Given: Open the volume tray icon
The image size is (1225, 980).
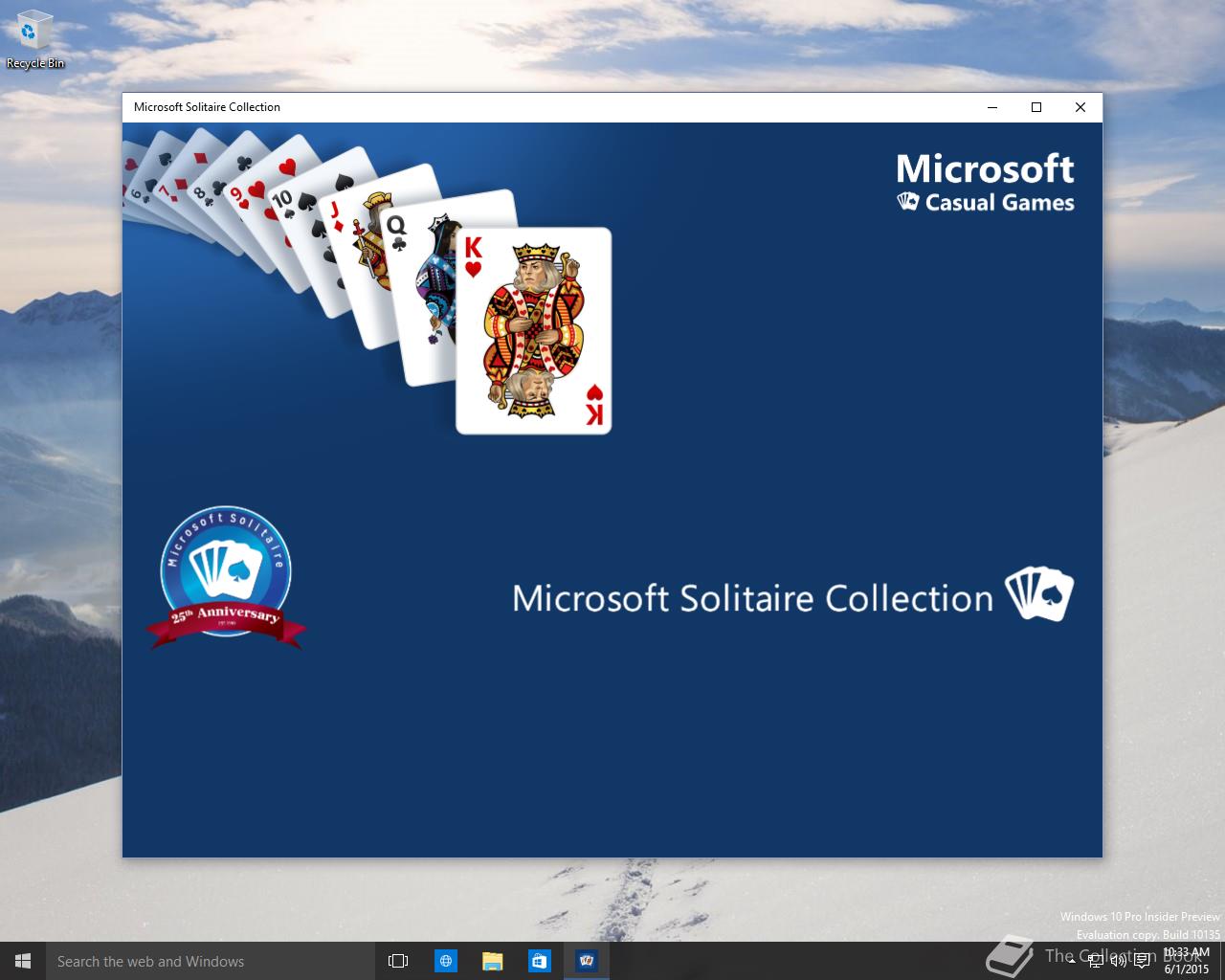Looking at the screenshot, I should [x=1119, y=961].
